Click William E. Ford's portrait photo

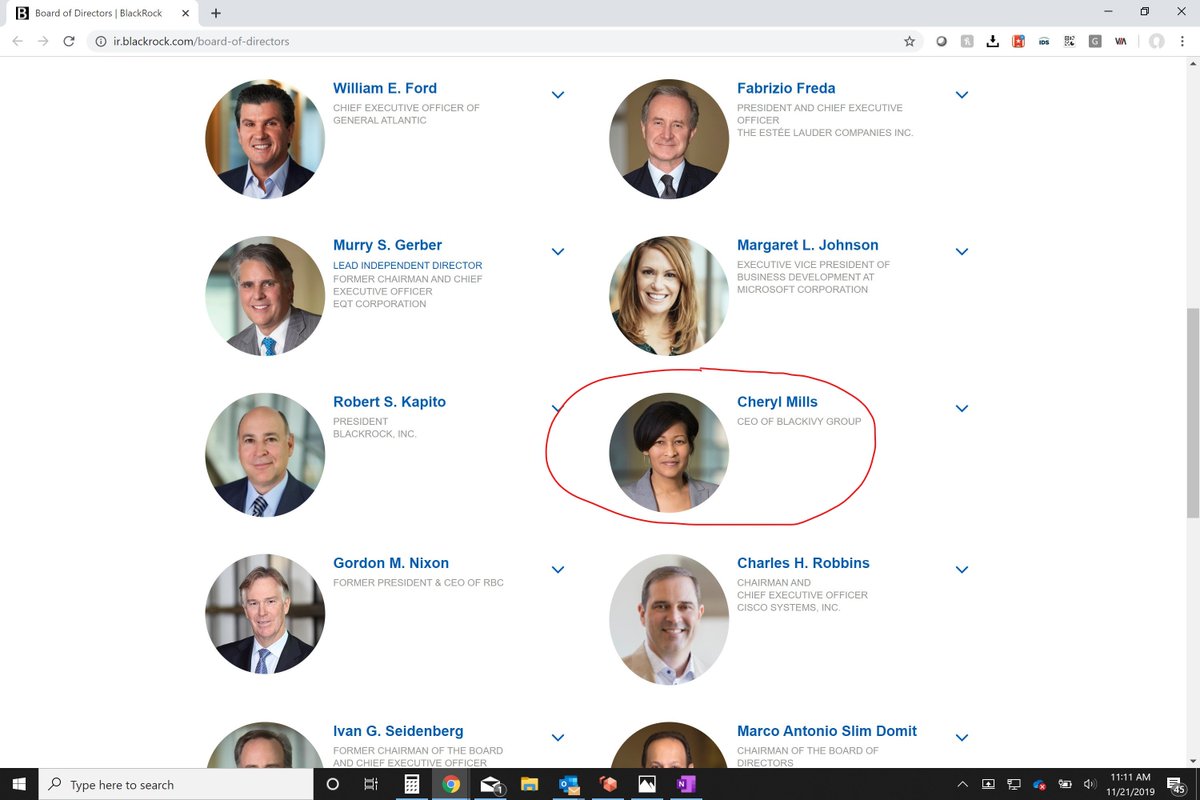[x=265, y=139]
